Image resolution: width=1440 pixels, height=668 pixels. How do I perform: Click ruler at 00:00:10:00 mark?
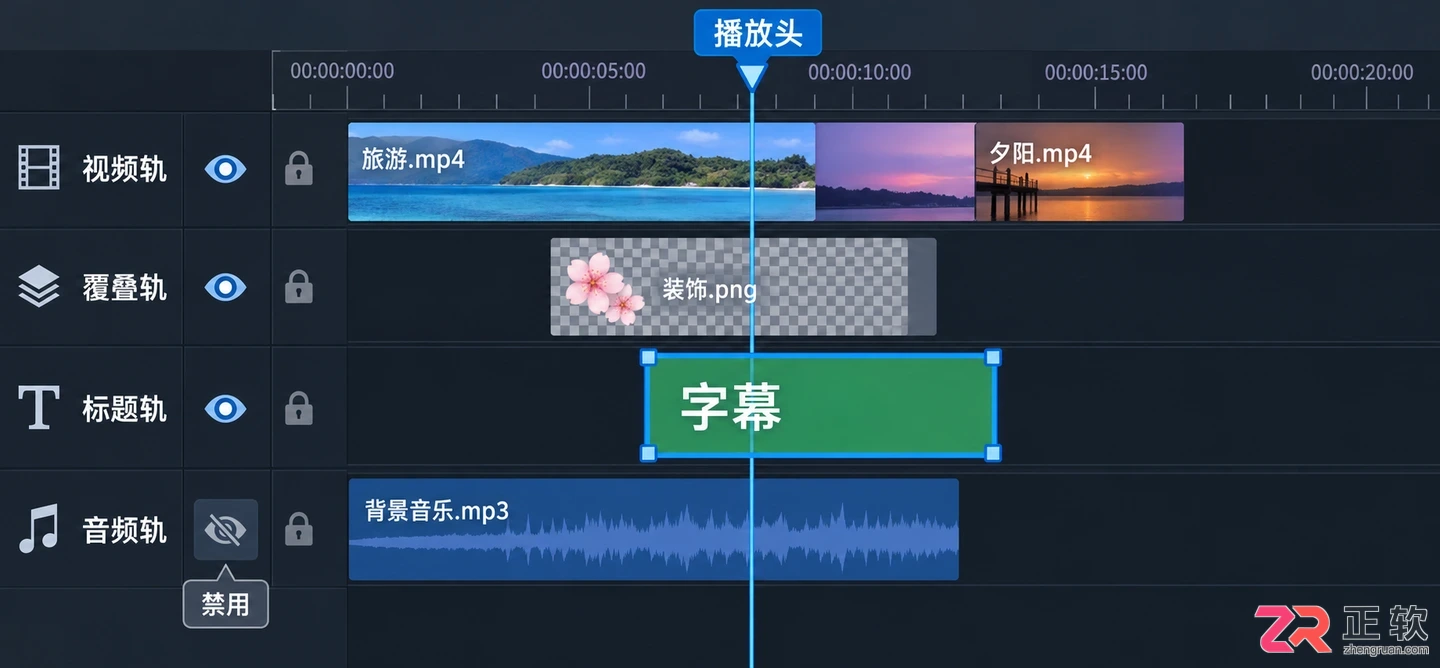[x=859, y=72]
